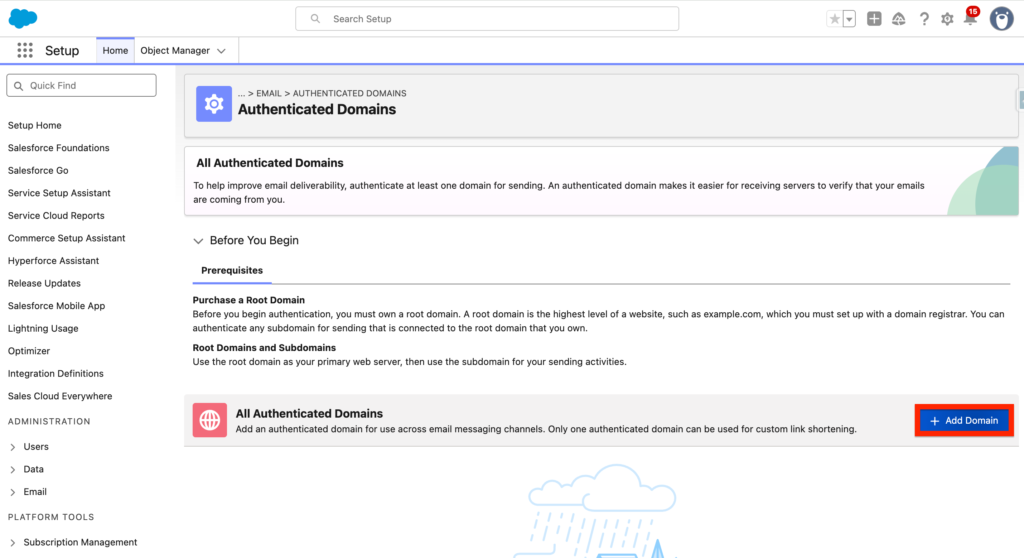
Task: Open the favorites list dropdown arrow
Action: 849,19
